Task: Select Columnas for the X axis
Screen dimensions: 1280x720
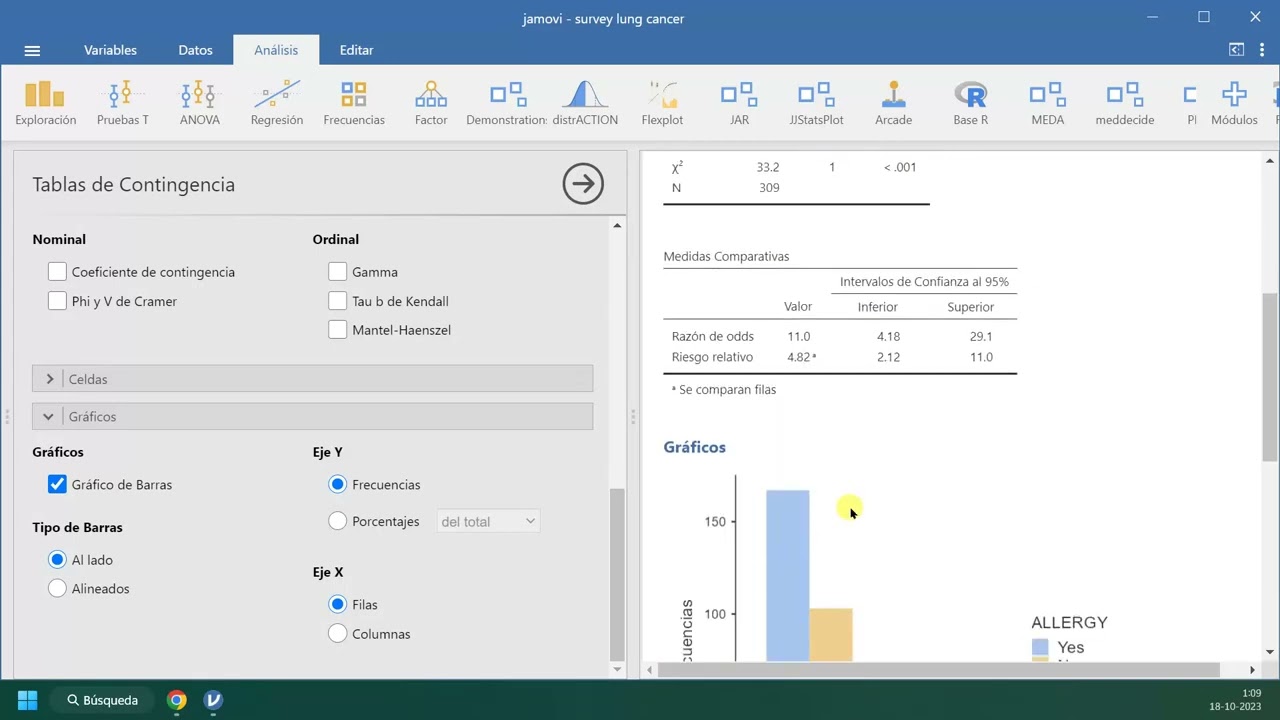Action: point(337,634)
